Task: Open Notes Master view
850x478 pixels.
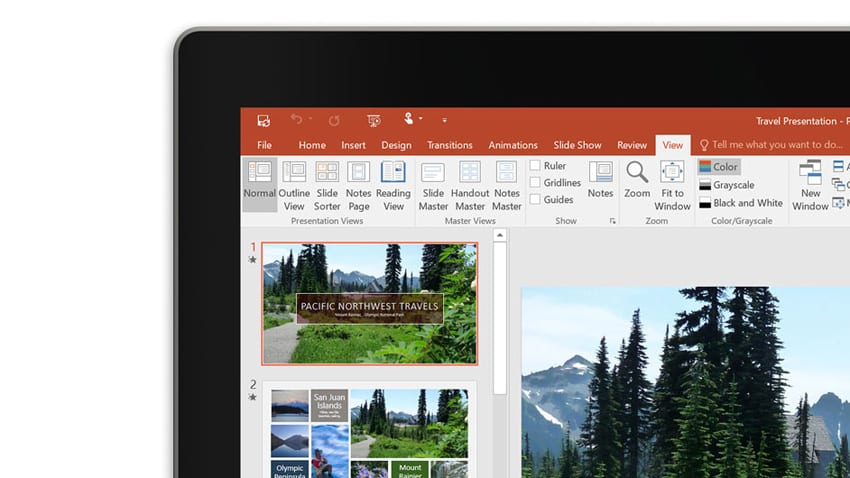Action: tap(507, 185)
